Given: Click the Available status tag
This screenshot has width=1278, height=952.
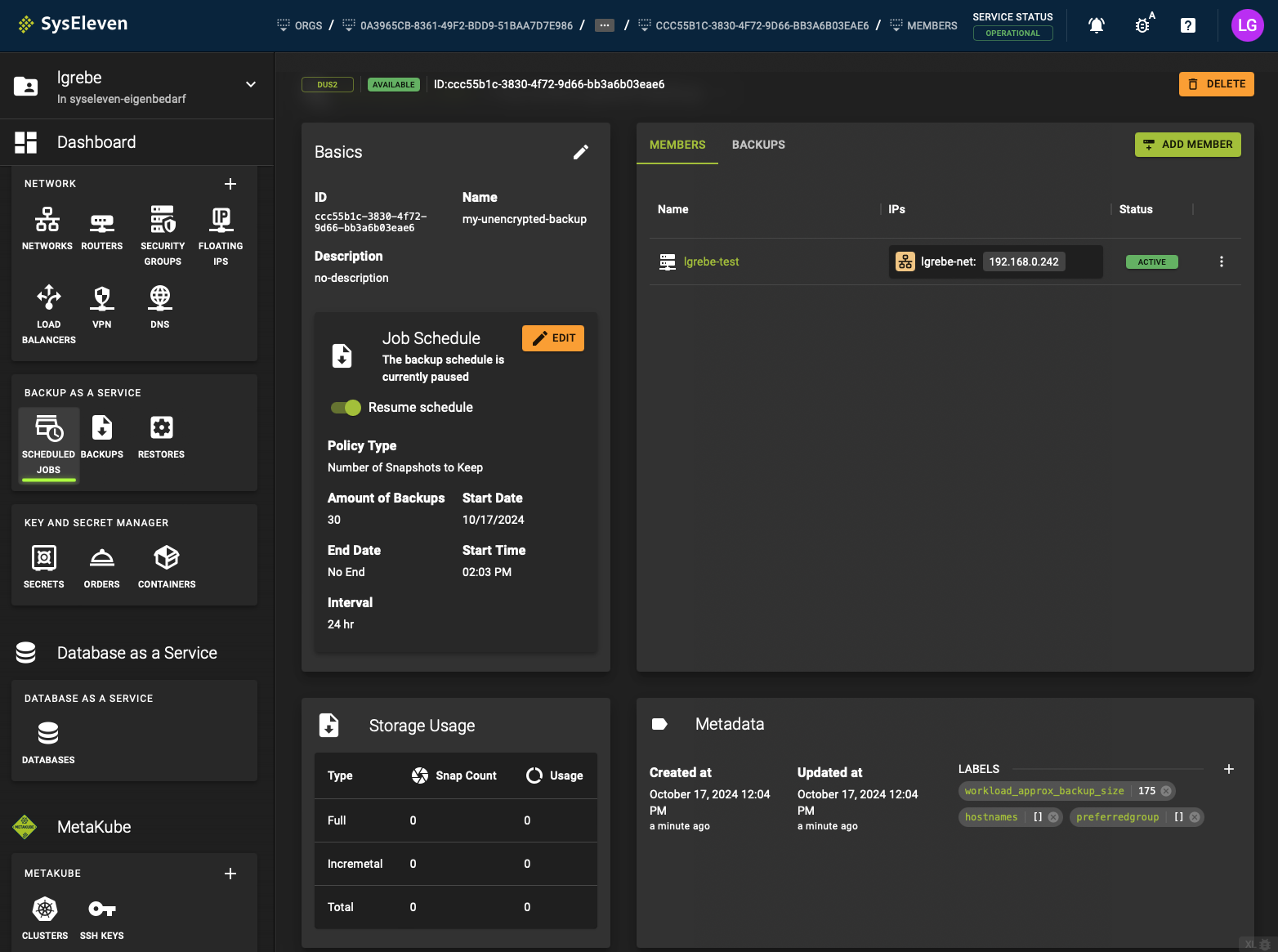Looking at the screenshot, I should coord(394,84).
